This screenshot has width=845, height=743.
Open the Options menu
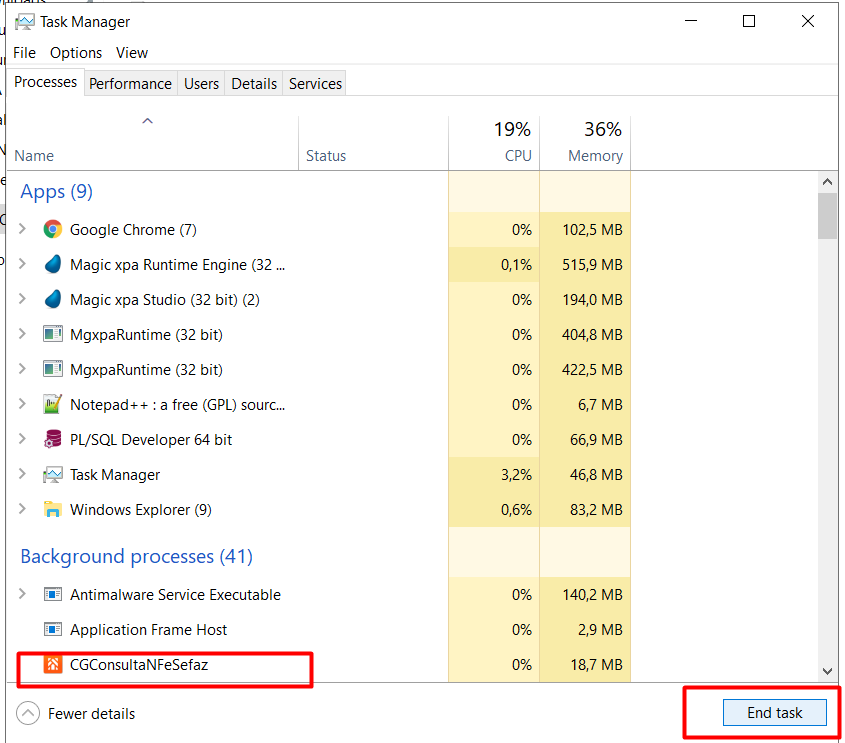click(x=76, y=53)
